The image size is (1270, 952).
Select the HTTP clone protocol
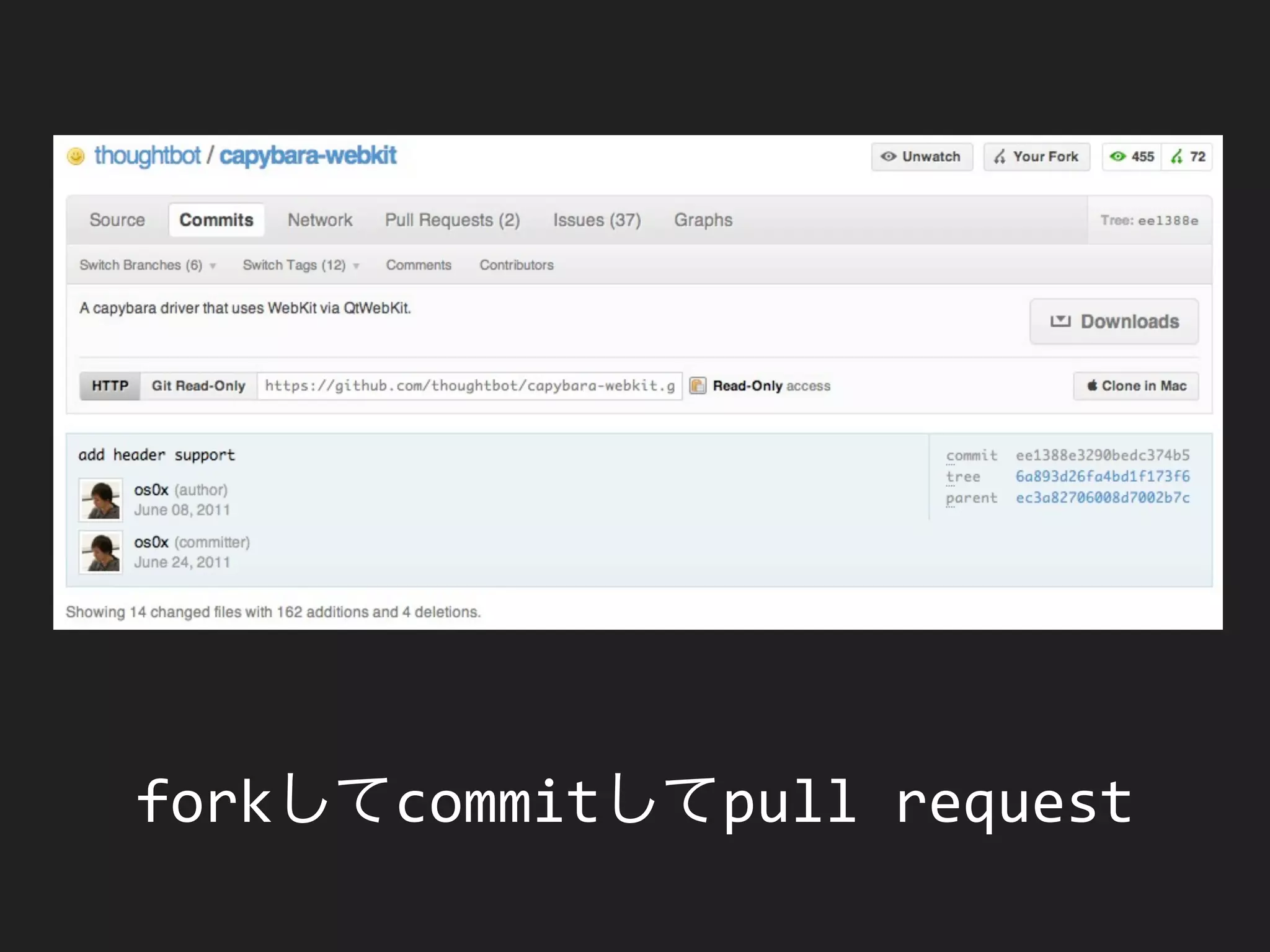pos(110,386)
